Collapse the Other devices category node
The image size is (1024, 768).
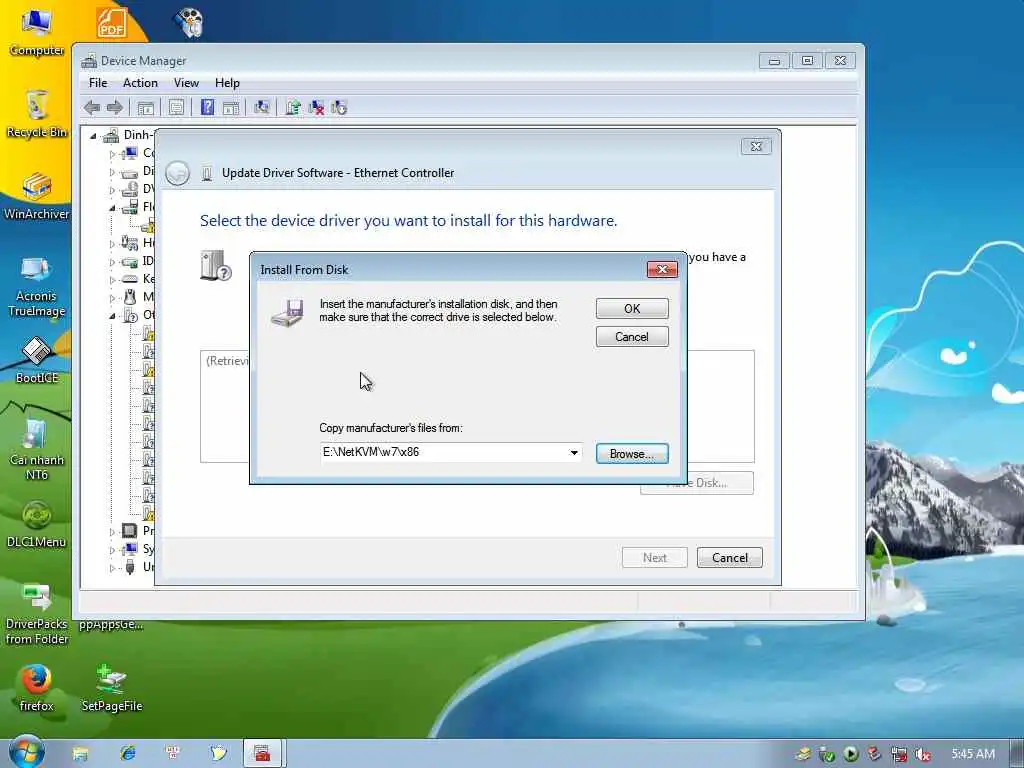click(112, 316)
